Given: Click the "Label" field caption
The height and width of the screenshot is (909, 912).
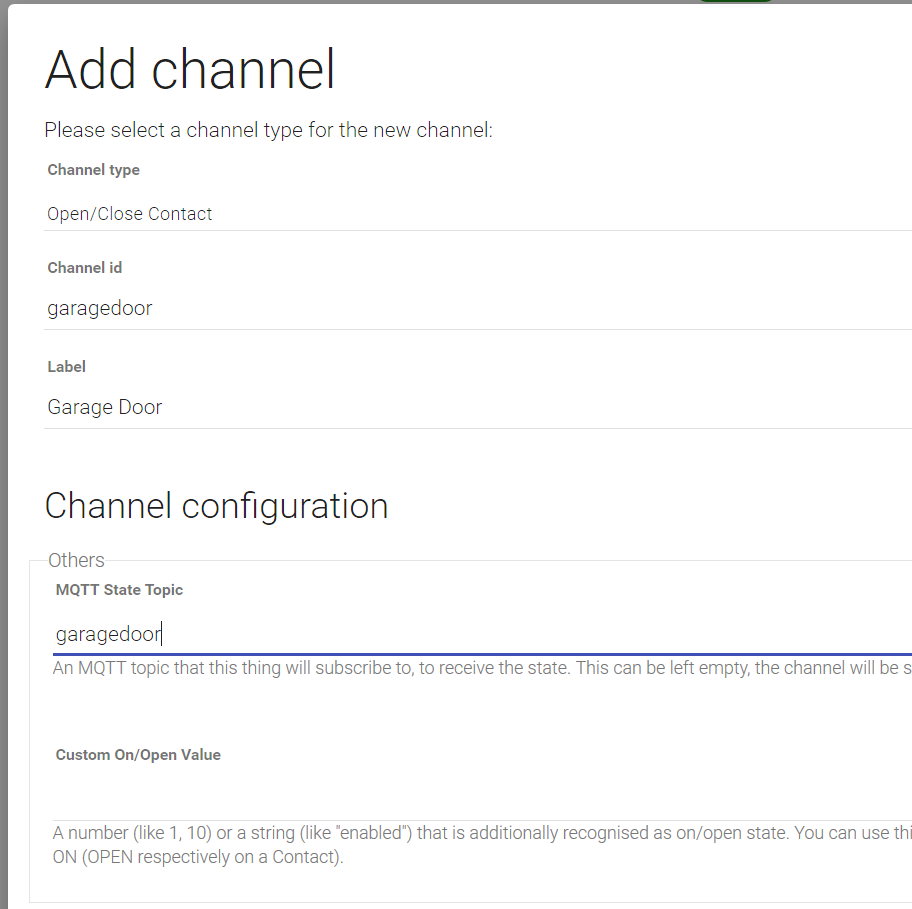Looking at the screenshot, I should click(66, 367).
